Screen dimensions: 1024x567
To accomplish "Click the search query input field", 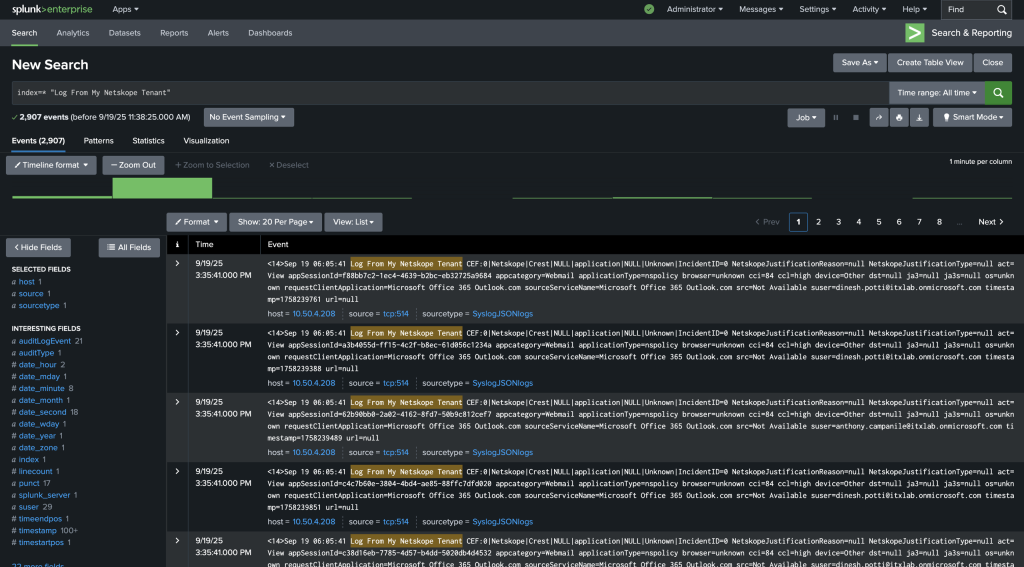I will point(450,93).
